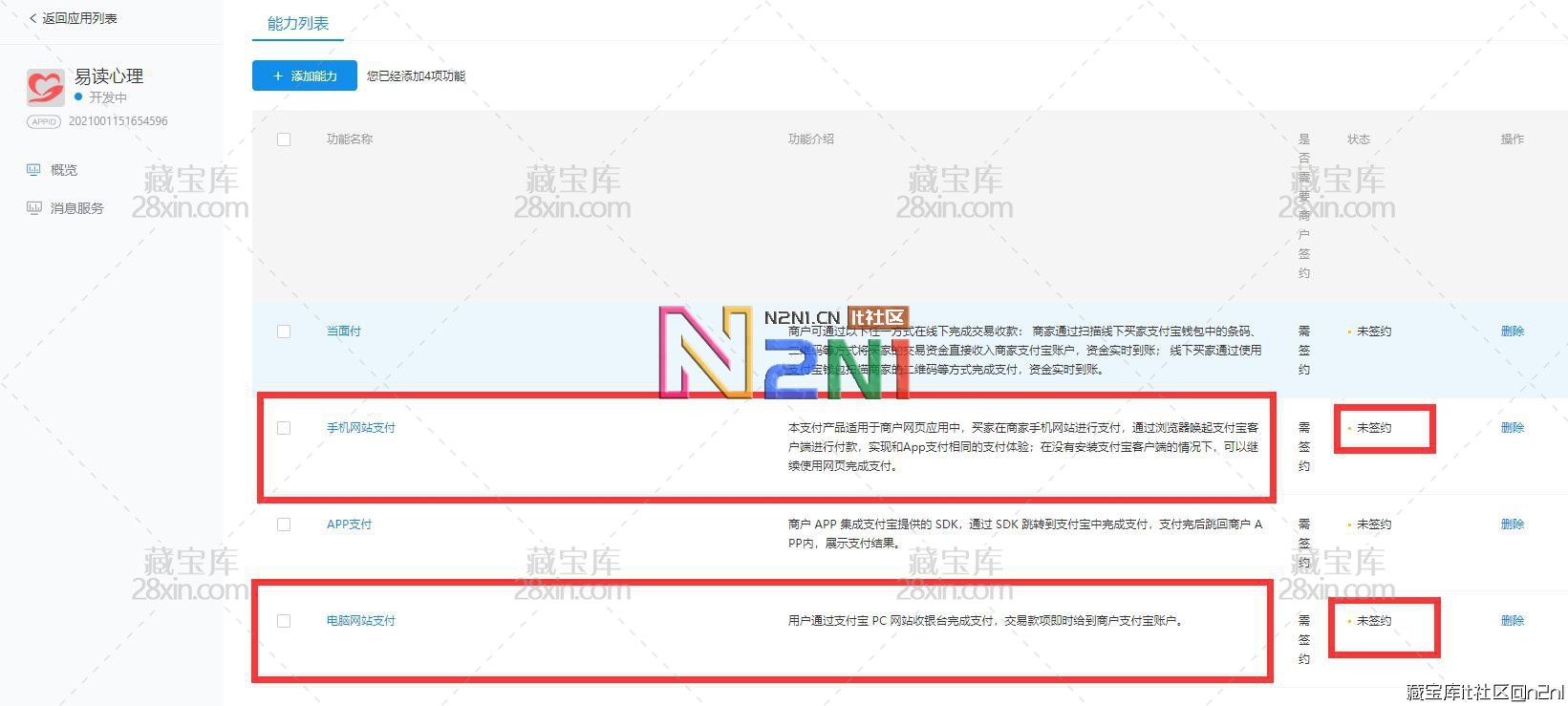This screenshot has height=706, width=1568.
Task: Check the box for 当面付 row
Action: coord(284,332)
